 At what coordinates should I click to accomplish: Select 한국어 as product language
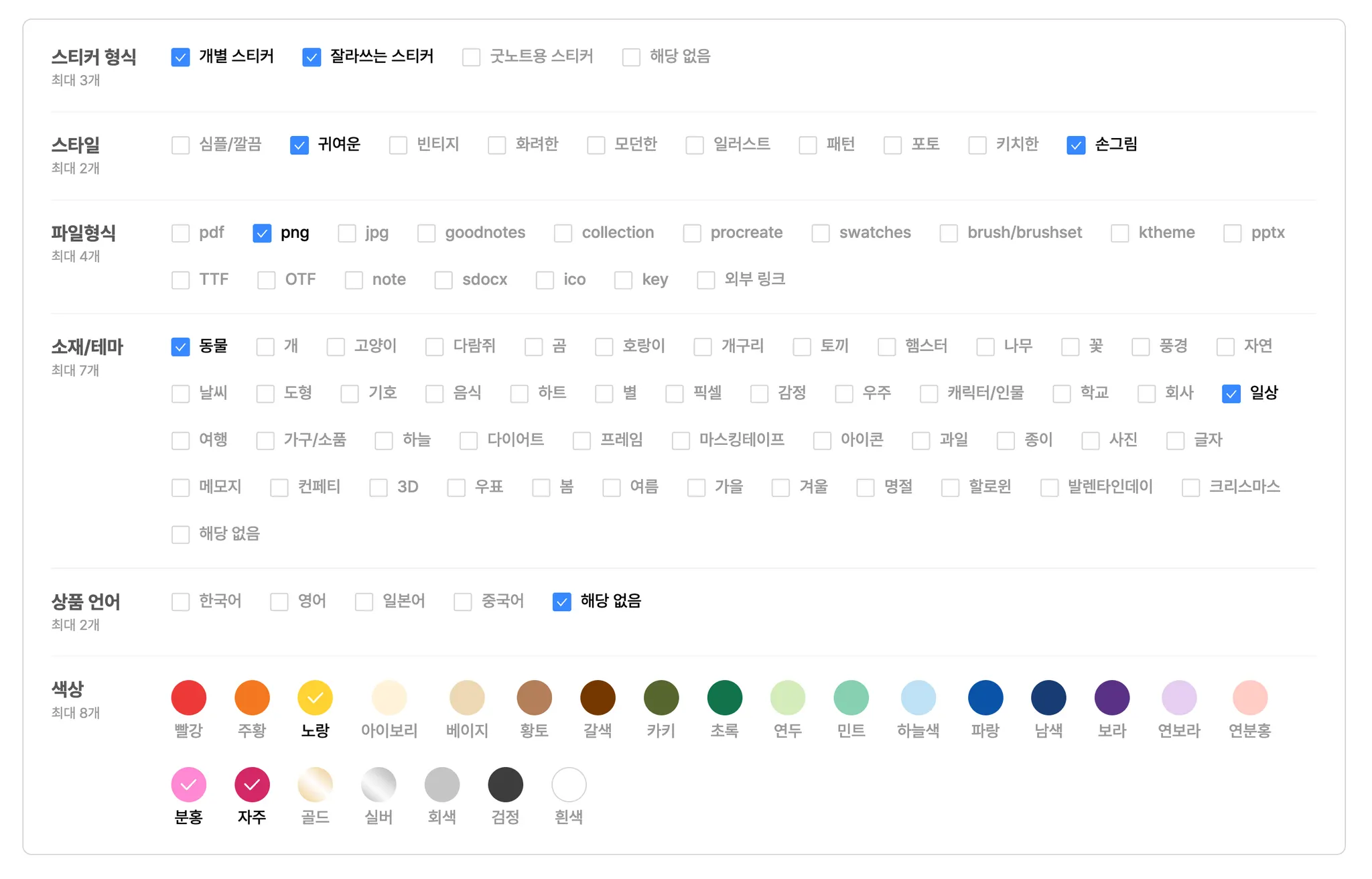pyautogui.click(x=180, y=602)
